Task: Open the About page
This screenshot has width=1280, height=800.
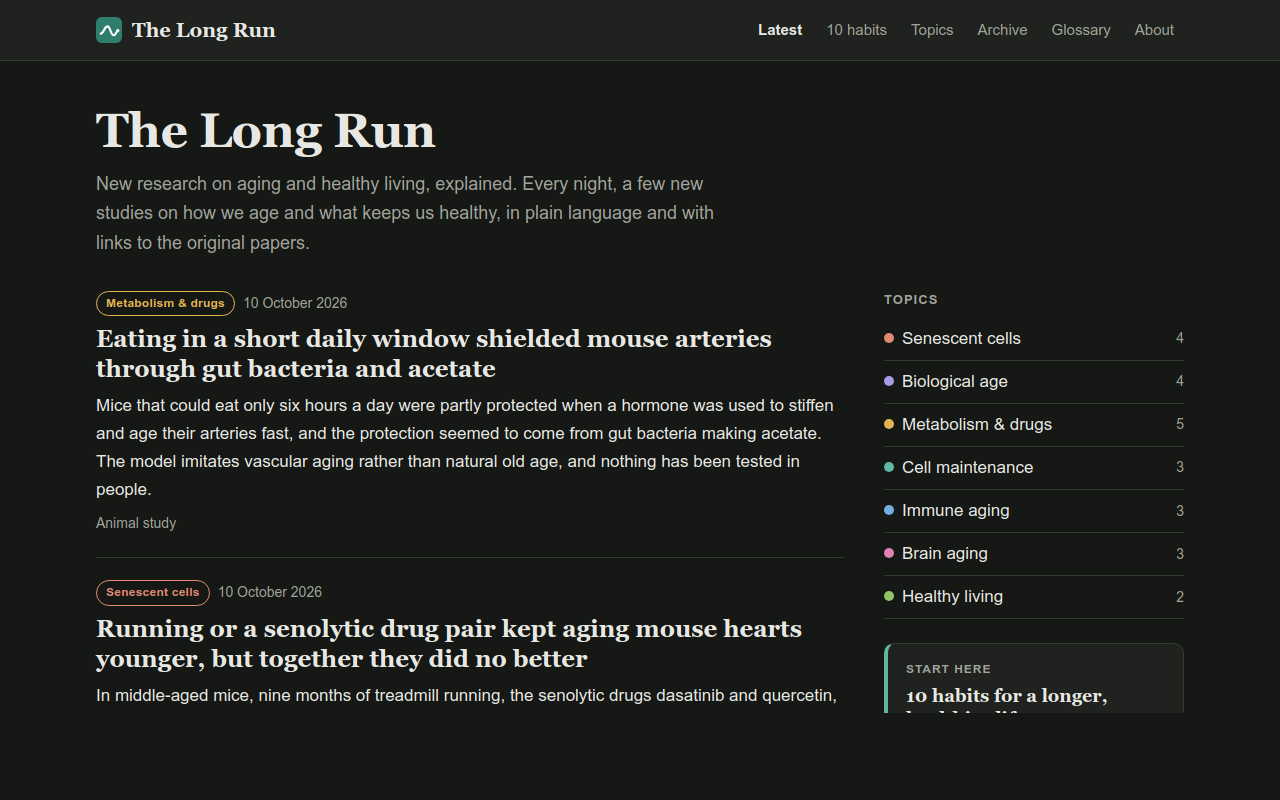Action: click(x=1154, y=30)
